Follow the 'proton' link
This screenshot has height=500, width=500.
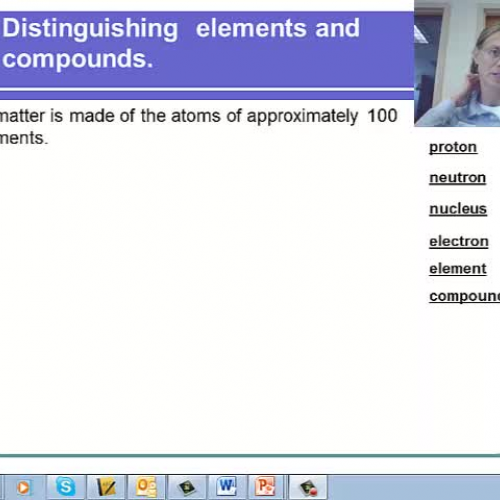(453, 147)
